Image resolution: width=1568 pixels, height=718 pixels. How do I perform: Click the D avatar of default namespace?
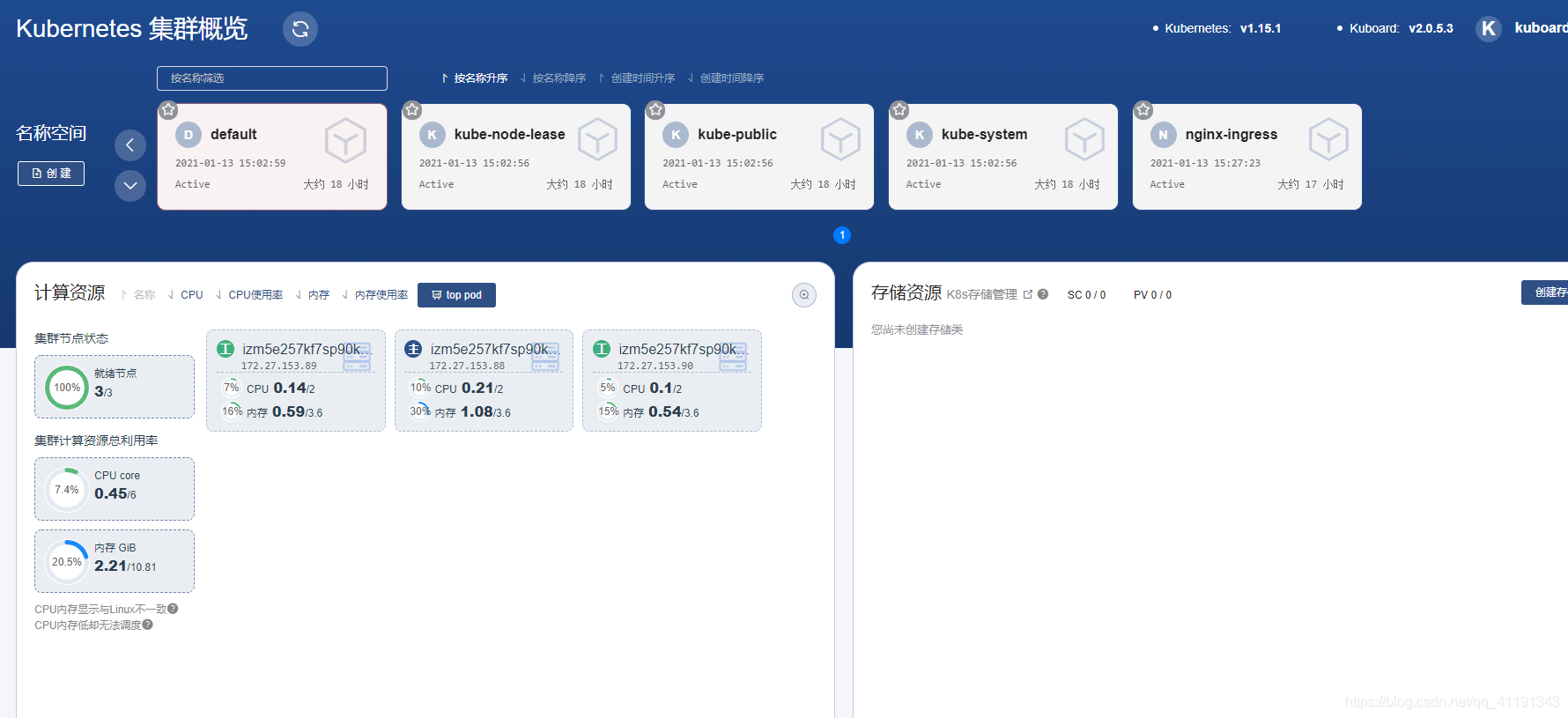(x=189, y=135)
